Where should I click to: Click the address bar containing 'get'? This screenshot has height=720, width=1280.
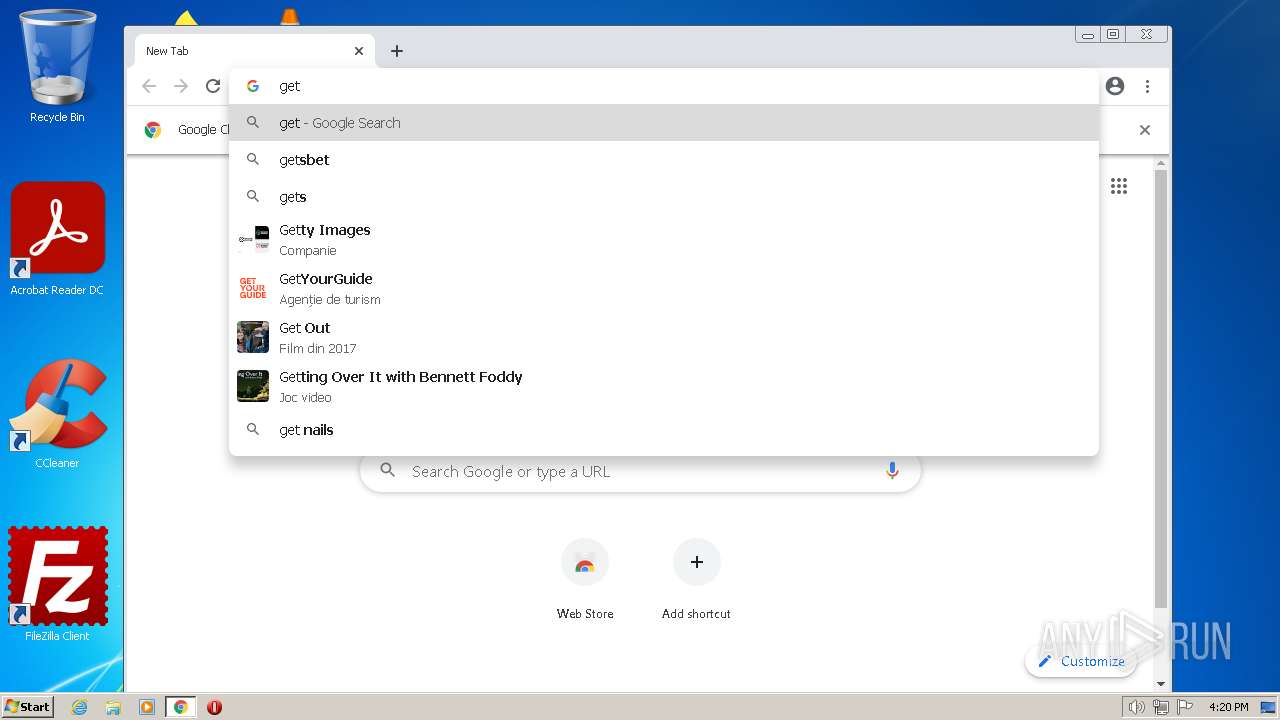[664, 86]
